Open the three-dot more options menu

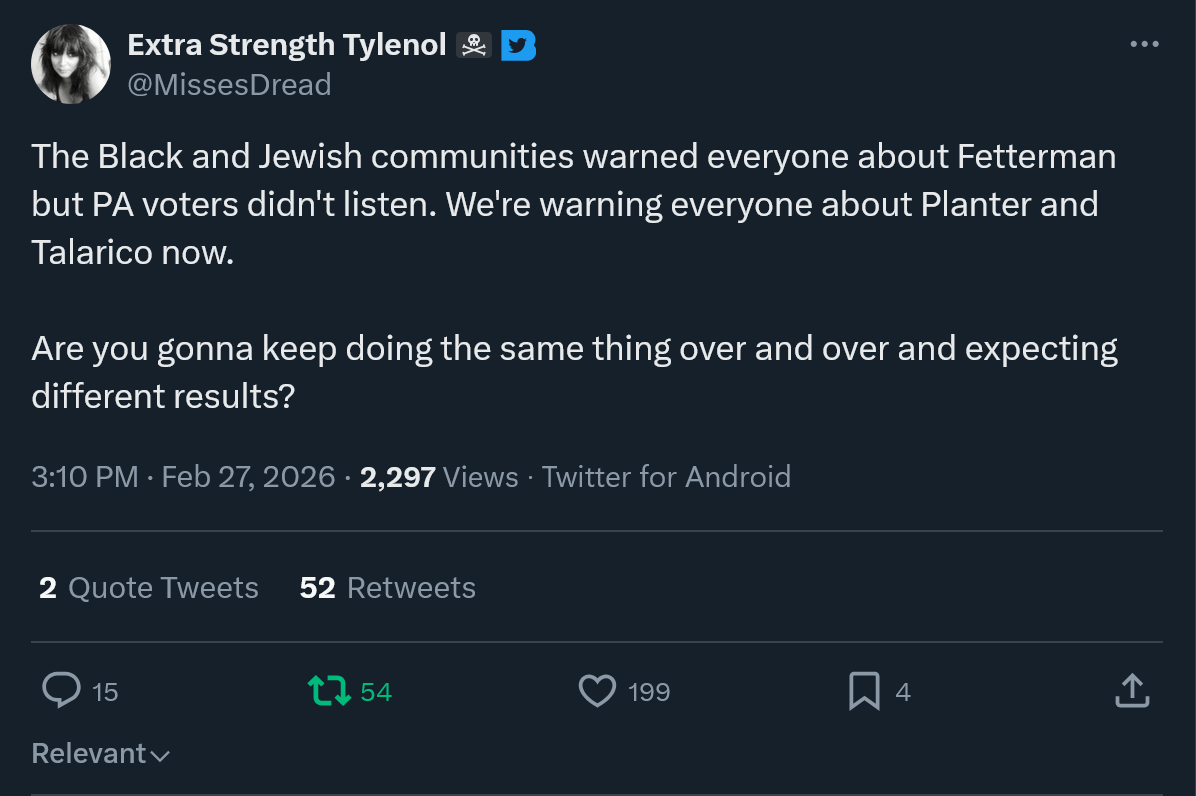pyautogui.click(x=1144, y=44)
